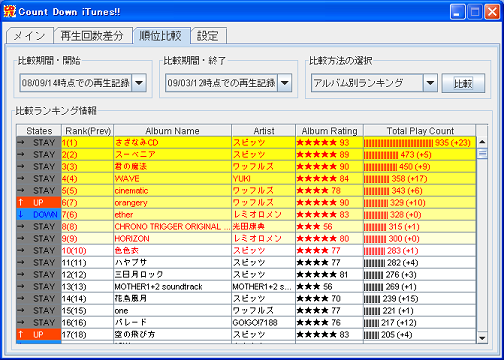Click the Count Down iTunes app icon
Image resolution: width=504 pixels, height=360 pixels.
[10, 11]
